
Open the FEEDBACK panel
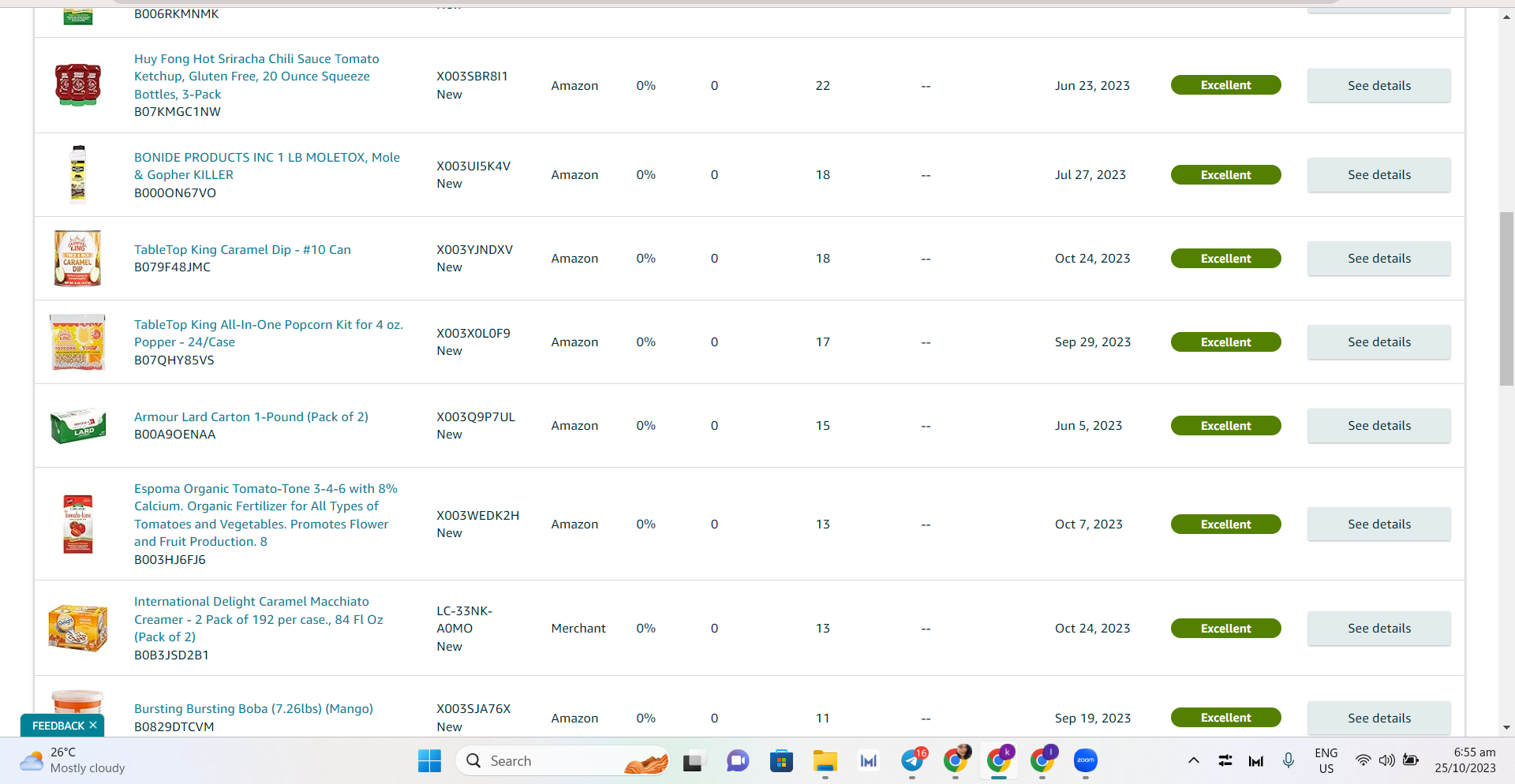(x=58, y=725)
